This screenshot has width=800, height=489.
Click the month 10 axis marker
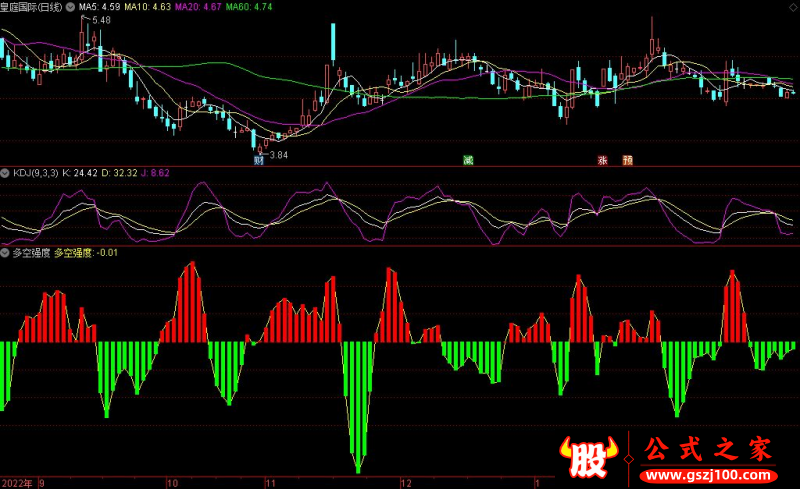(x=173, y=483)
